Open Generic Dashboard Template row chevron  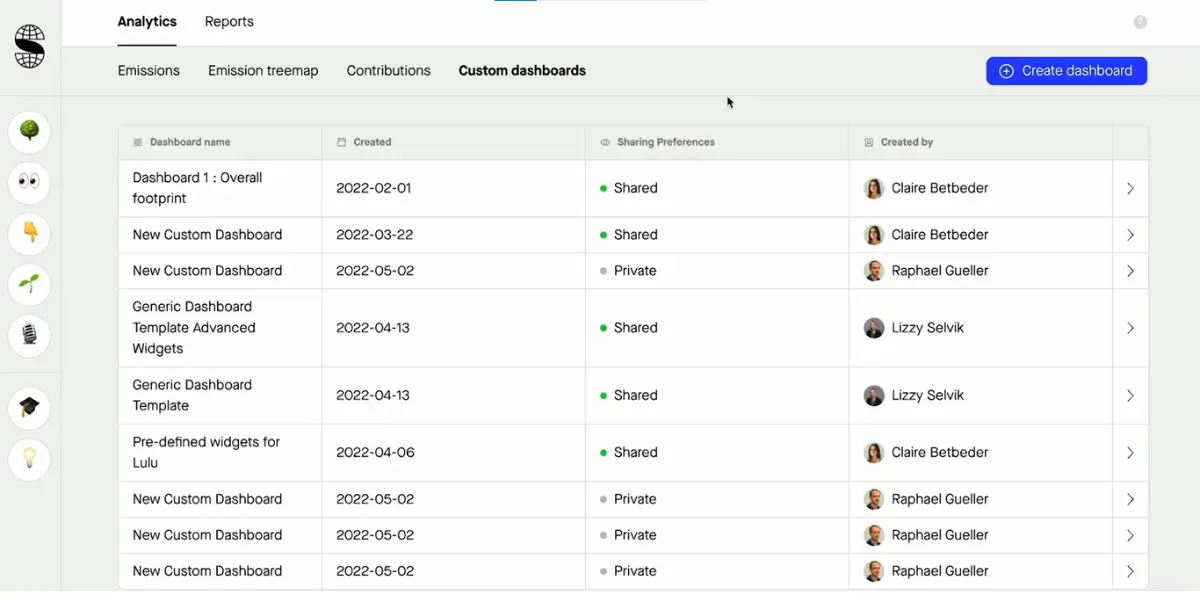(x=1130, y=395)
